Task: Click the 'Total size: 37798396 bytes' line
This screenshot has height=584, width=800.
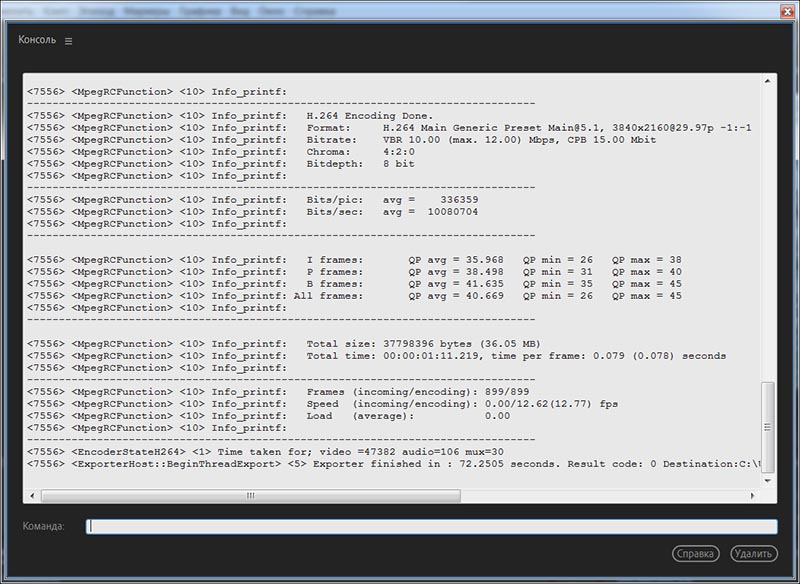Action: coord(284,344)
